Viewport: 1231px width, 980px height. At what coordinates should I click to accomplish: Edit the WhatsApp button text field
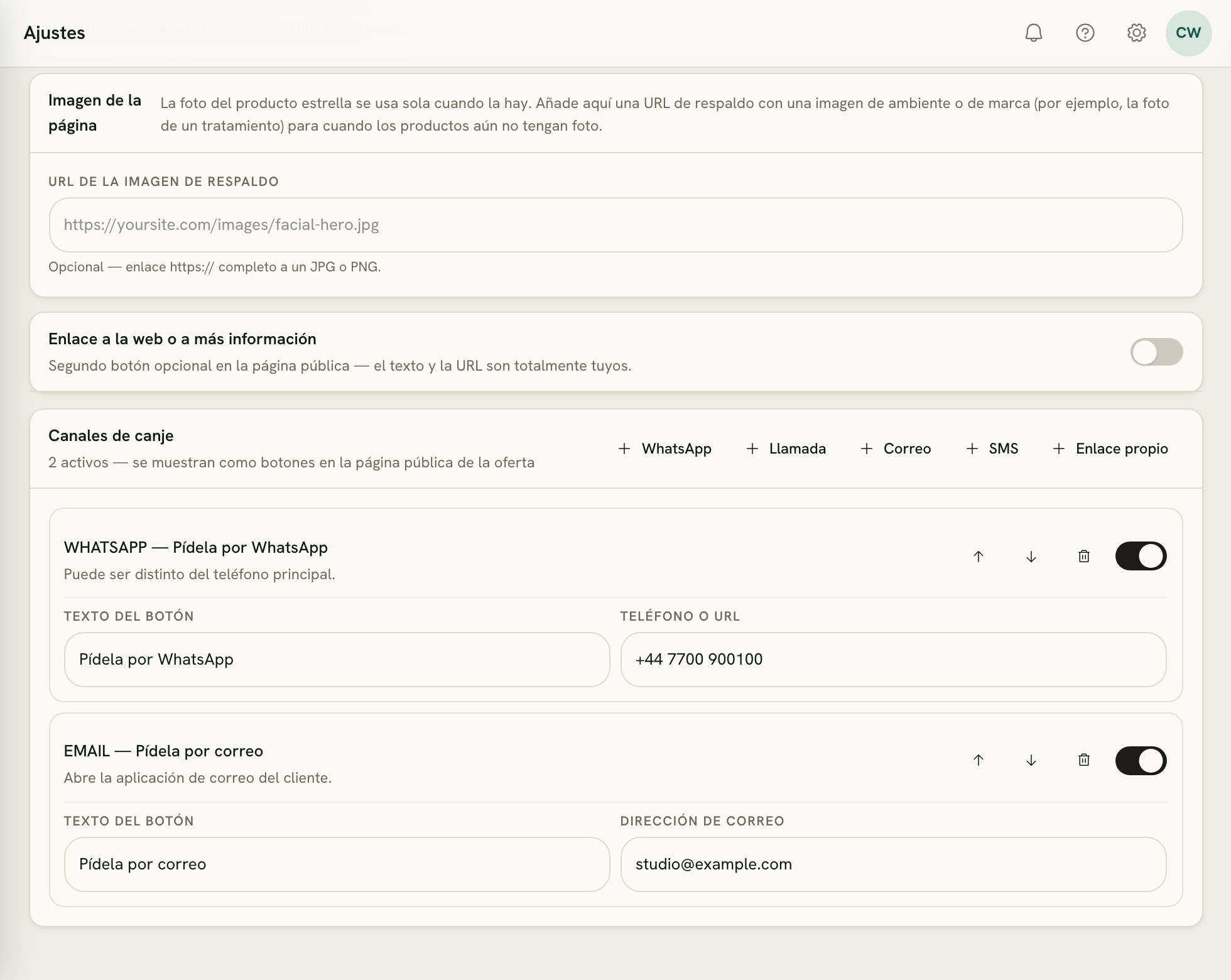[337, 660]
